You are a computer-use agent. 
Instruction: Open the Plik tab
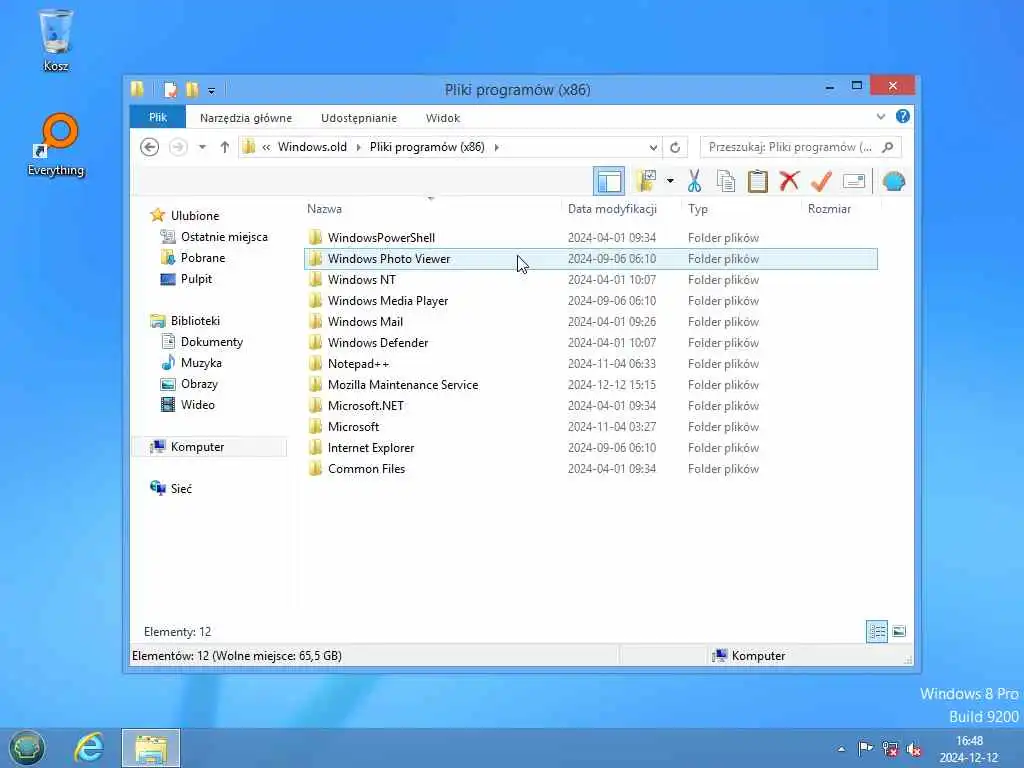coord(157,118)
